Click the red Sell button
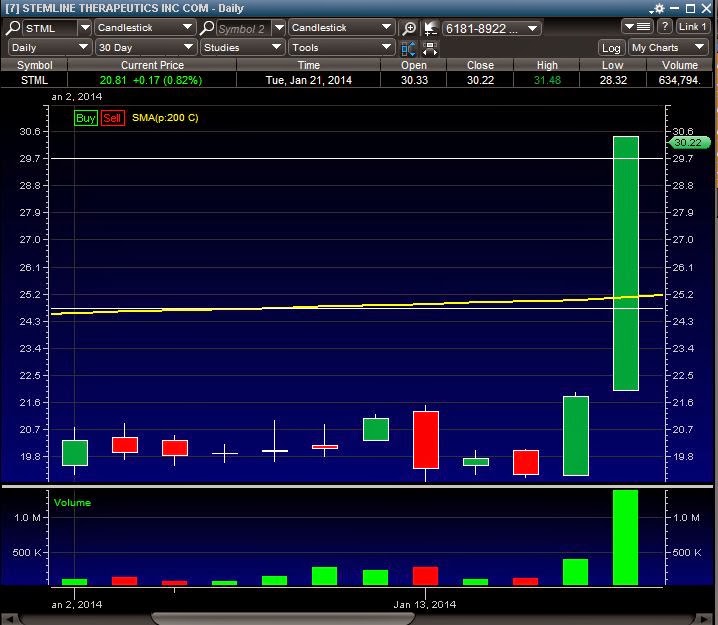Screen dimensions: 718x625 coord(113,118)
